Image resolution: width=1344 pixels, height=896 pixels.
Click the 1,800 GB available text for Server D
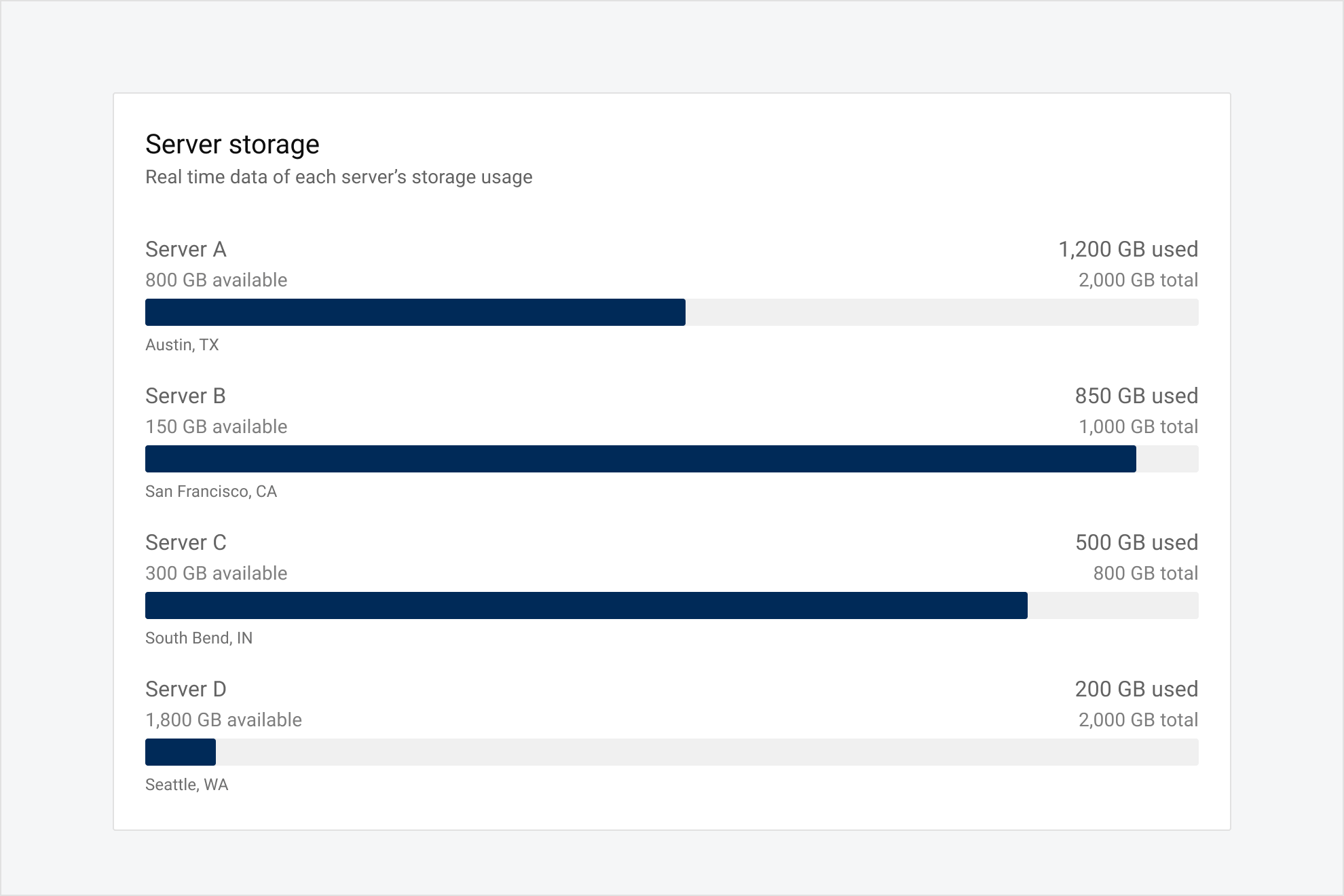tap(224, 720)
